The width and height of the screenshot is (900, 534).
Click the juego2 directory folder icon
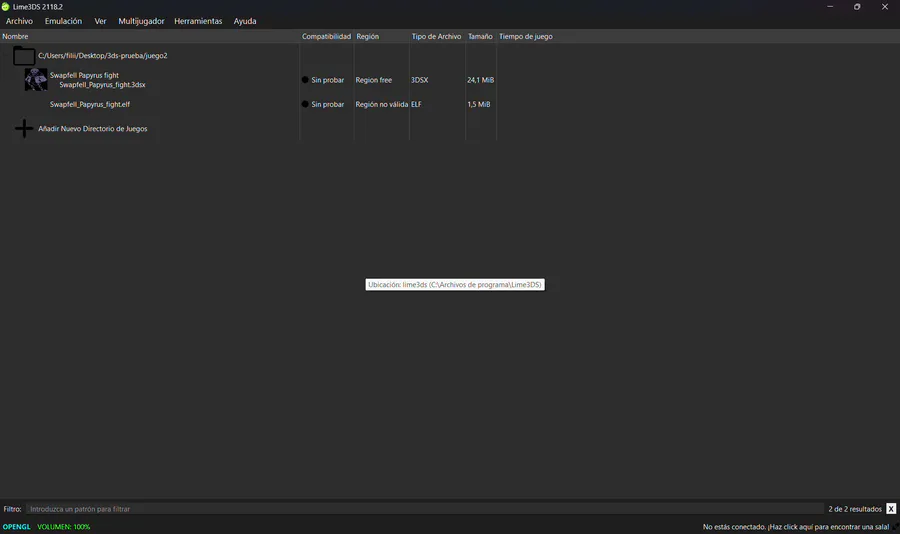[24, 56]
